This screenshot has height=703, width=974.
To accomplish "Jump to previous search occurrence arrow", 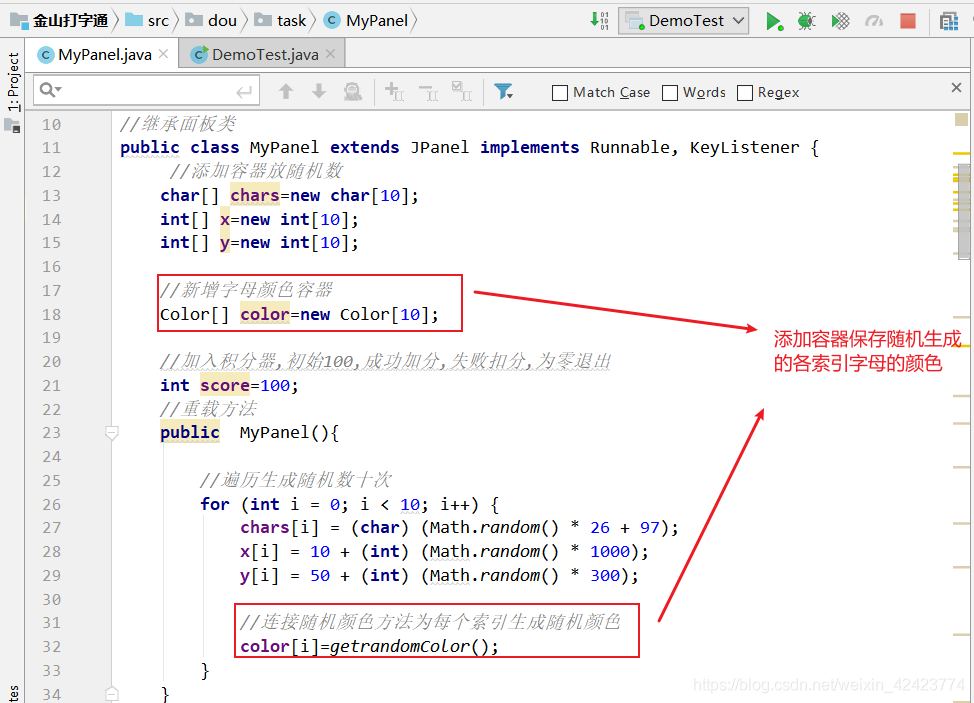I will (286, 92).
